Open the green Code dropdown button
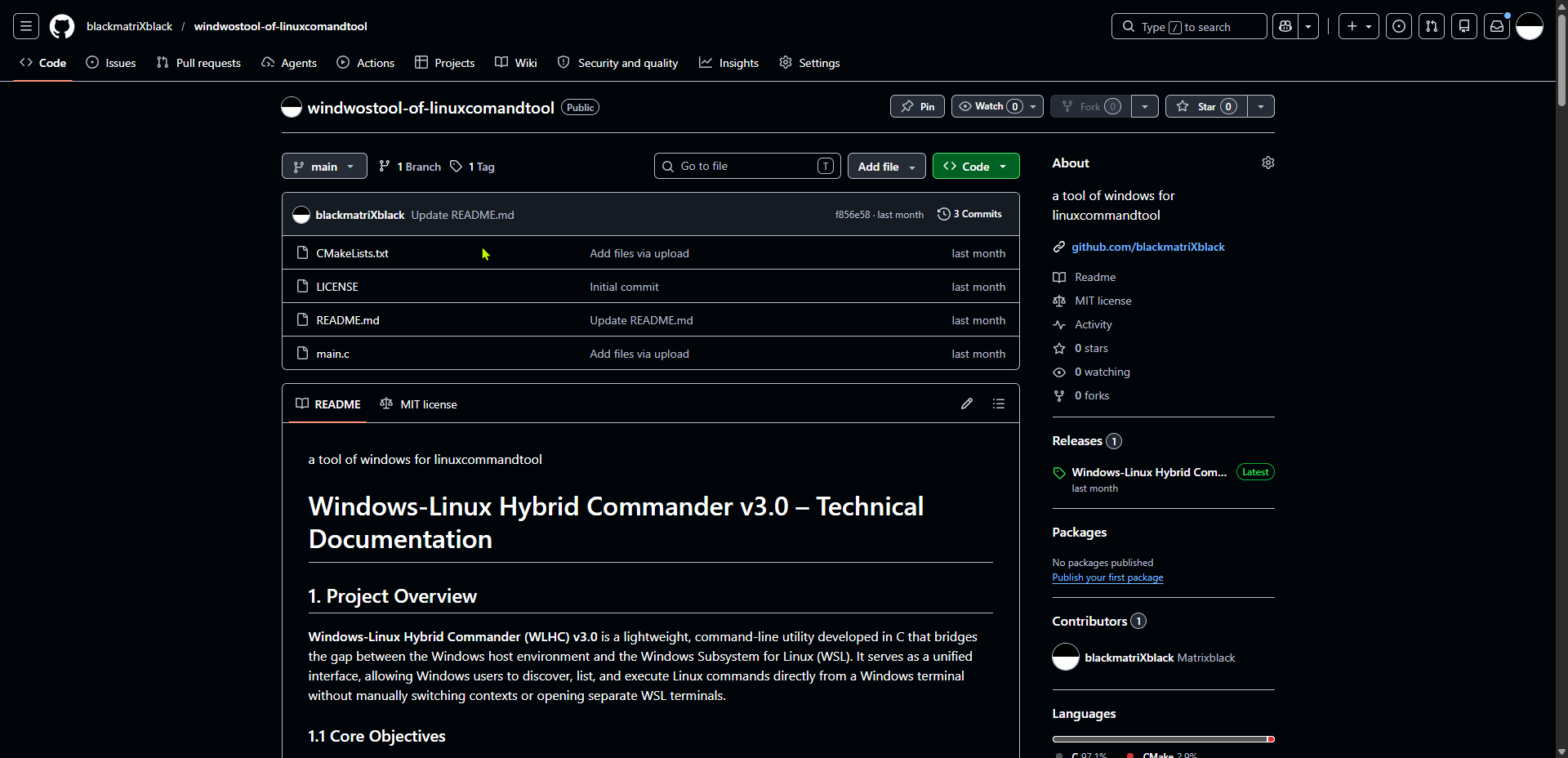Viewport: 1568px width, 758px height. coord(976,166)
